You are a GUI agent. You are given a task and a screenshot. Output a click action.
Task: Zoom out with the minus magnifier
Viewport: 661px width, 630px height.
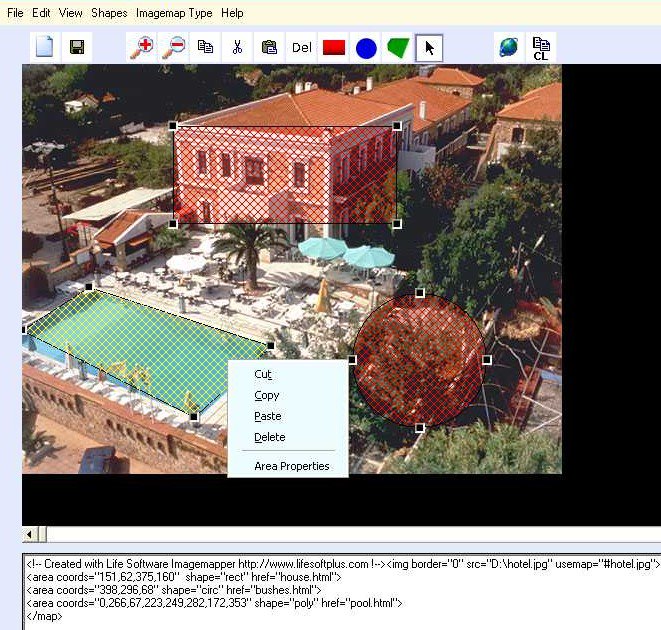[173, 47]
